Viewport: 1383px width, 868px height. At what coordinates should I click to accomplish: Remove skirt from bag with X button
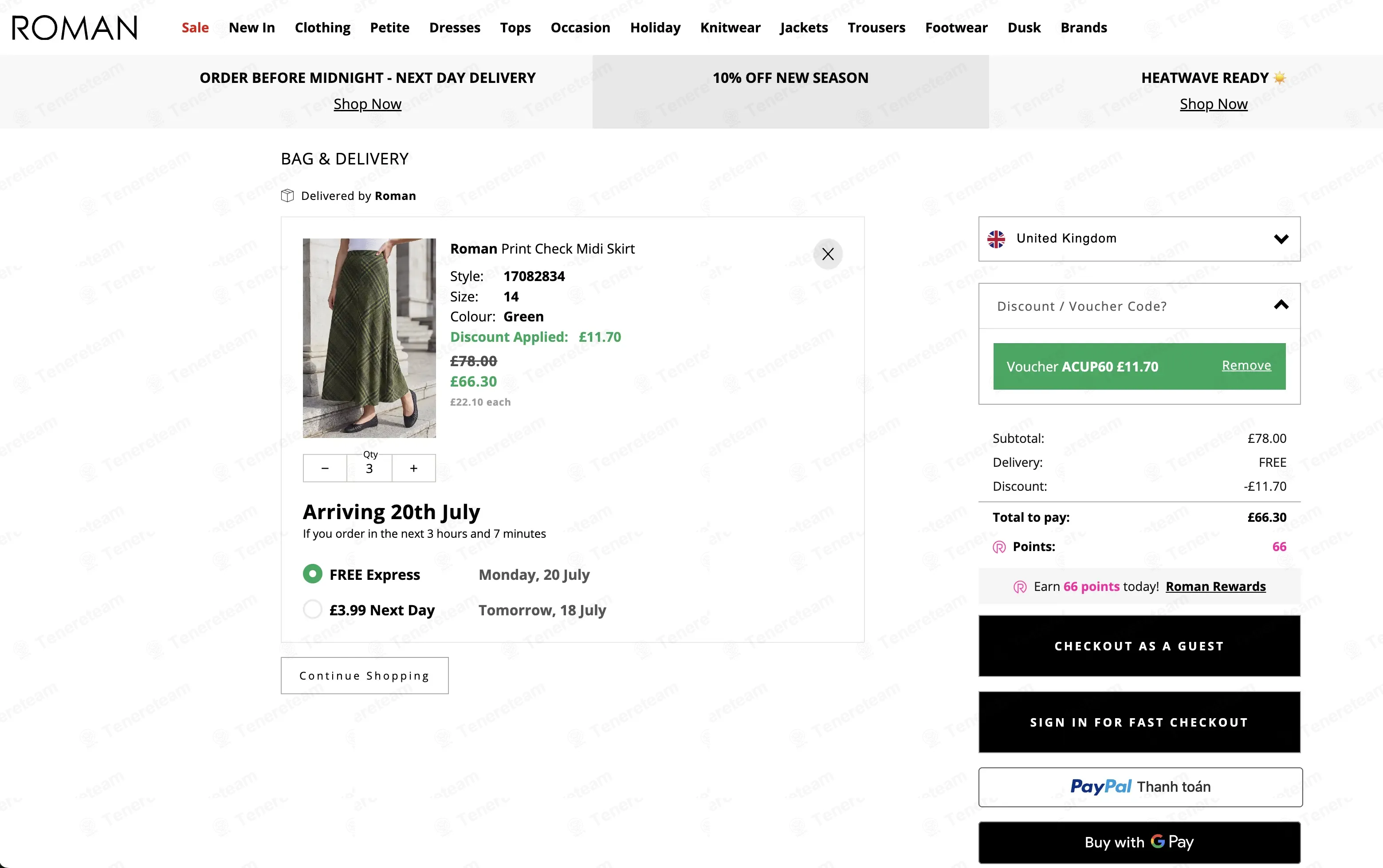pos(828,254)
